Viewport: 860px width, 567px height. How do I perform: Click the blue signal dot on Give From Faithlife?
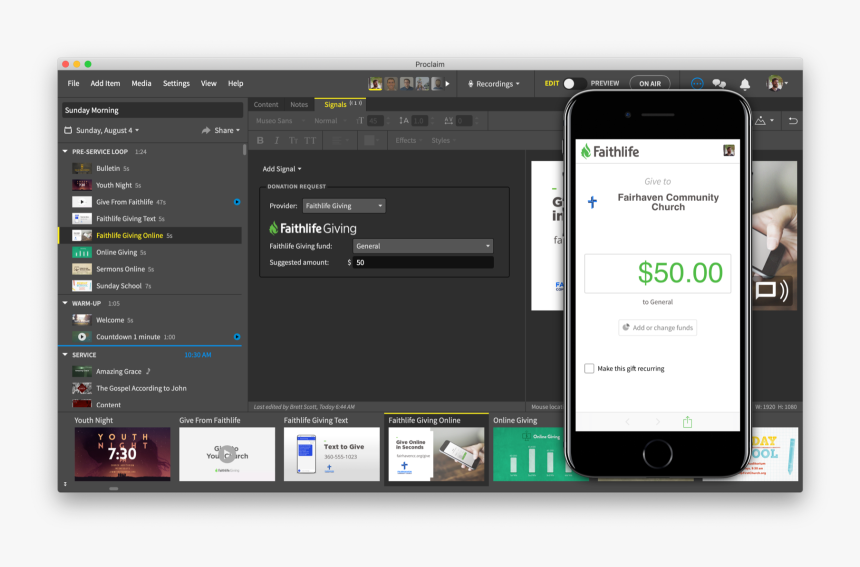[x=237, y=202]
